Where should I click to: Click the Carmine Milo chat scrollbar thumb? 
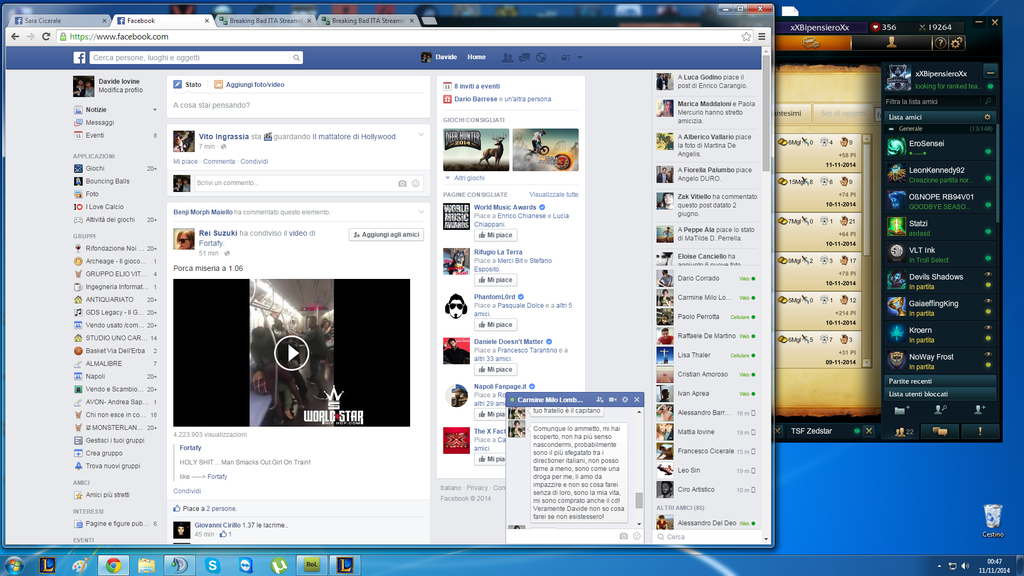(x=639, y=500)
